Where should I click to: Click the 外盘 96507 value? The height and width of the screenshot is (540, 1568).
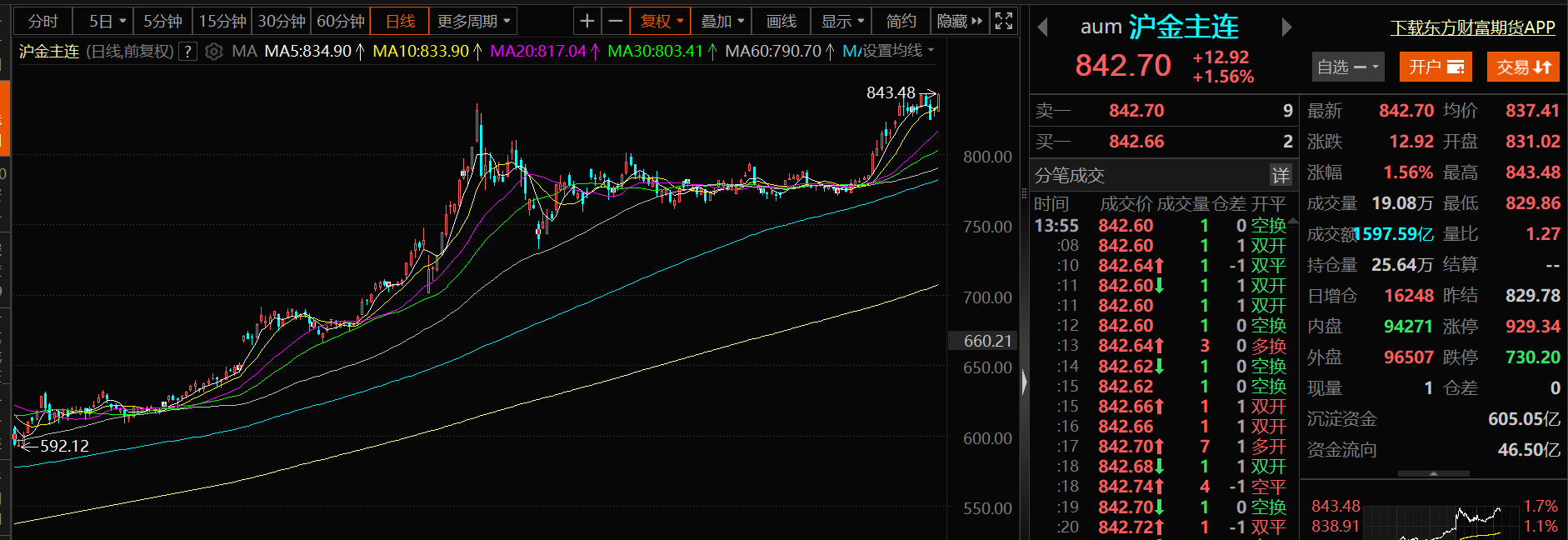pyautogui.click(x=1409, y=357)
